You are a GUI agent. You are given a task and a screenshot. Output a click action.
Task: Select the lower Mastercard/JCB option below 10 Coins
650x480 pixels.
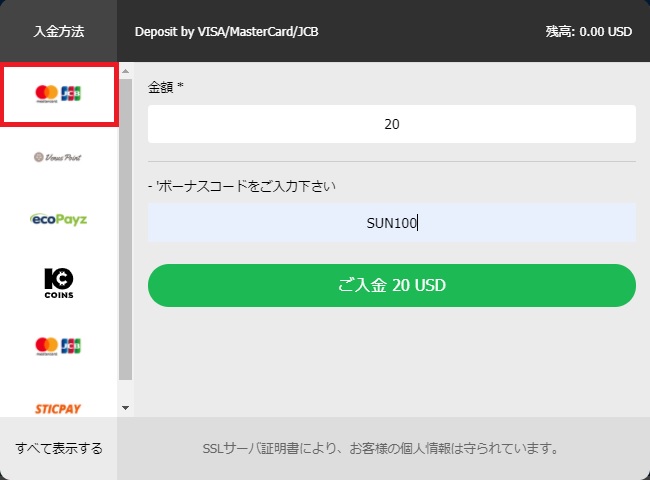point(58,345)
